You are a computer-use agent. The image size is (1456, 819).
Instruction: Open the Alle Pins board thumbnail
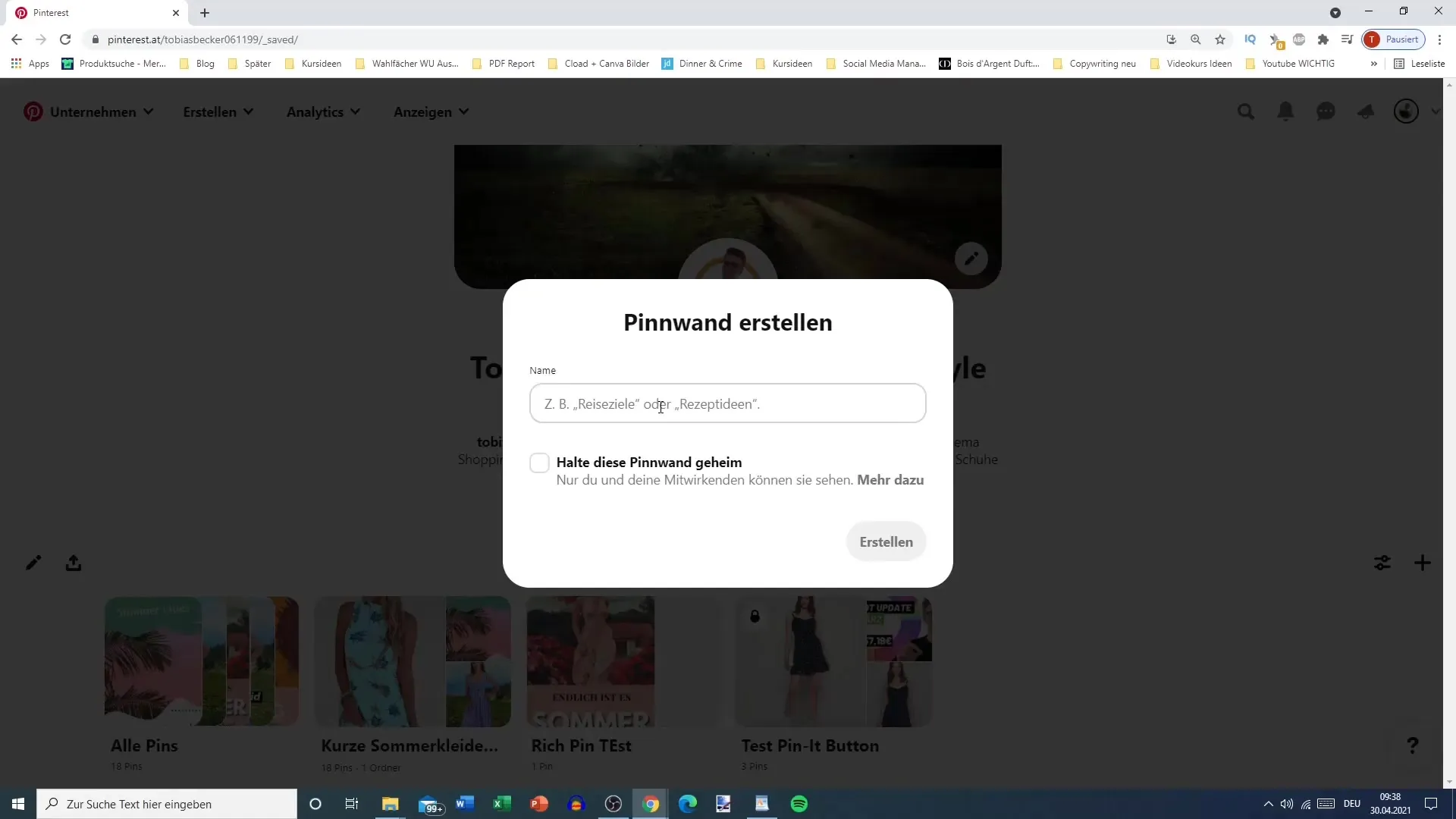point(202,661)
